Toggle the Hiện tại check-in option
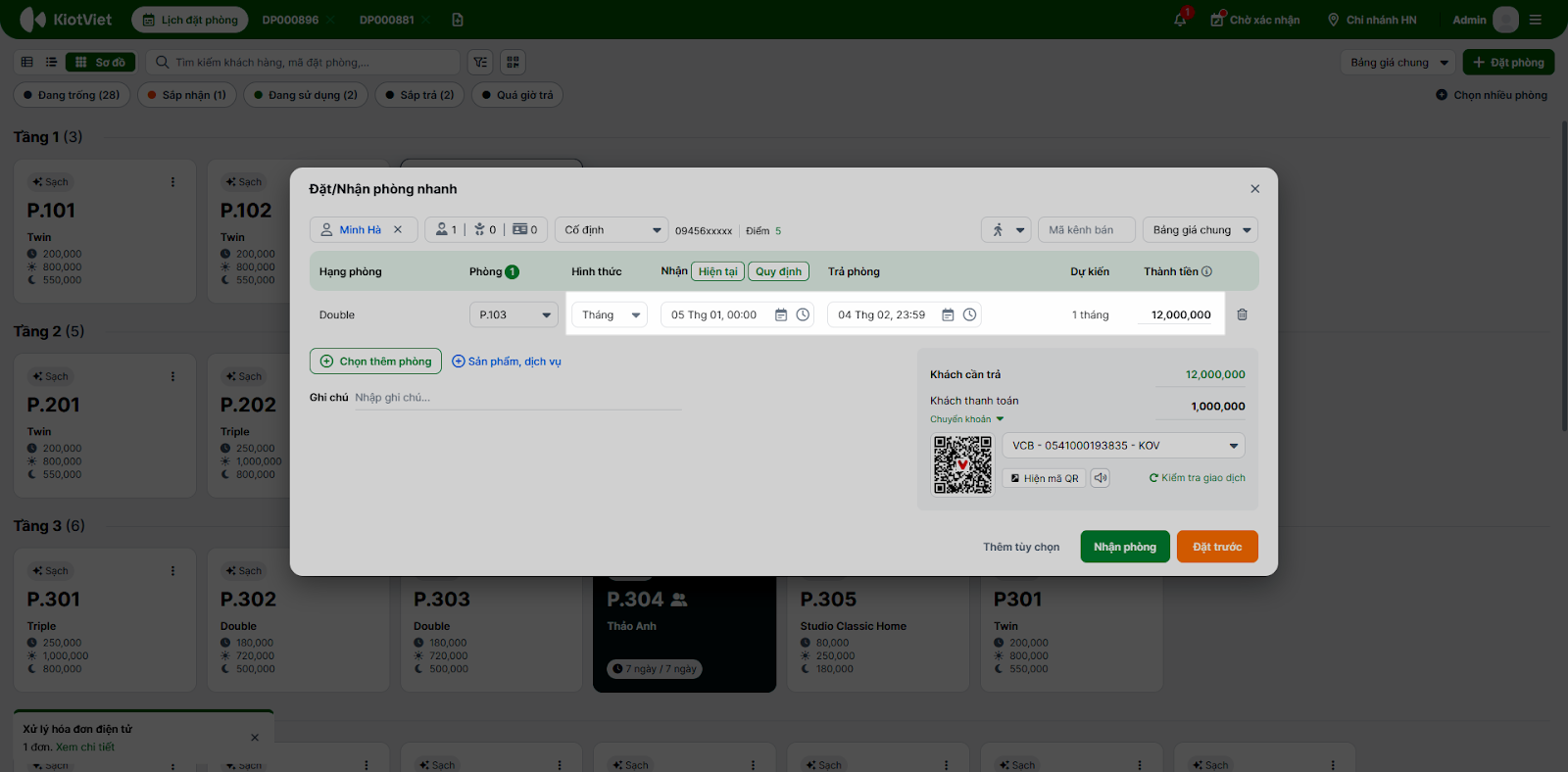The width and height of the screenshot is (1568, 772). [x=718, y=271]
